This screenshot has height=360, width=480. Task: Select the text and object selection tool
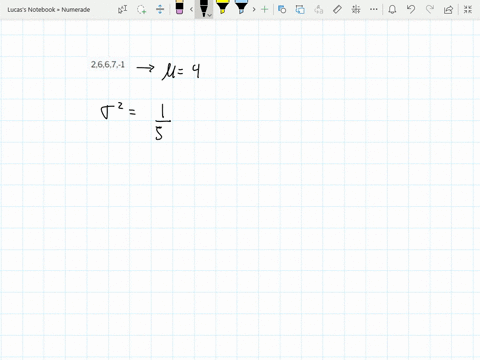tap(122, 9)
